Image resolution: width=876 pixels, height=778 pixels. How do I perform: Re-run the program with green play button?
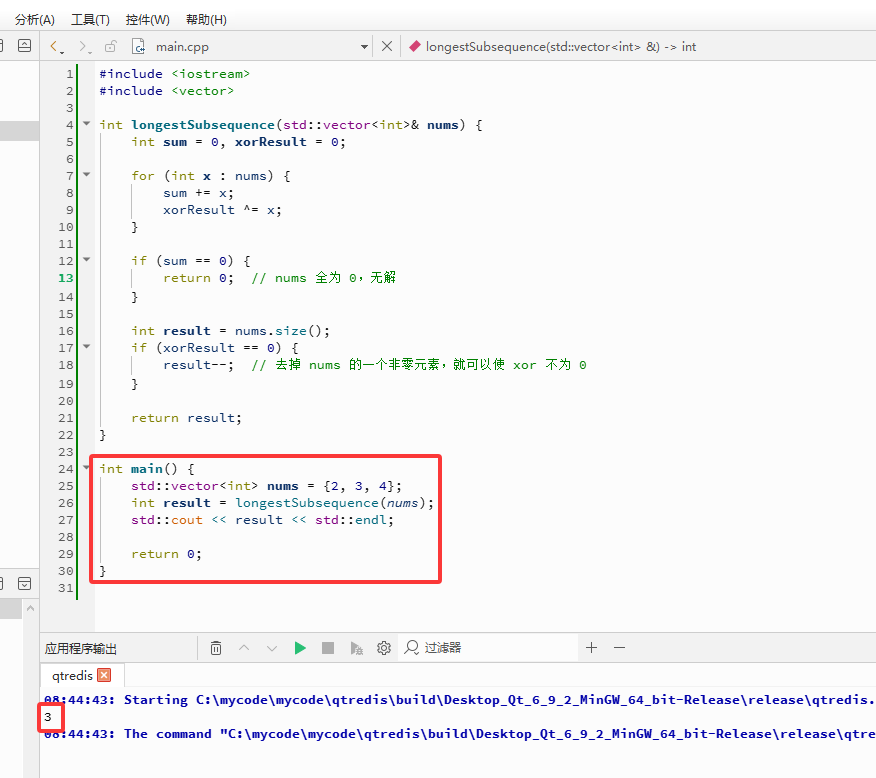click(x=300, y=648)
